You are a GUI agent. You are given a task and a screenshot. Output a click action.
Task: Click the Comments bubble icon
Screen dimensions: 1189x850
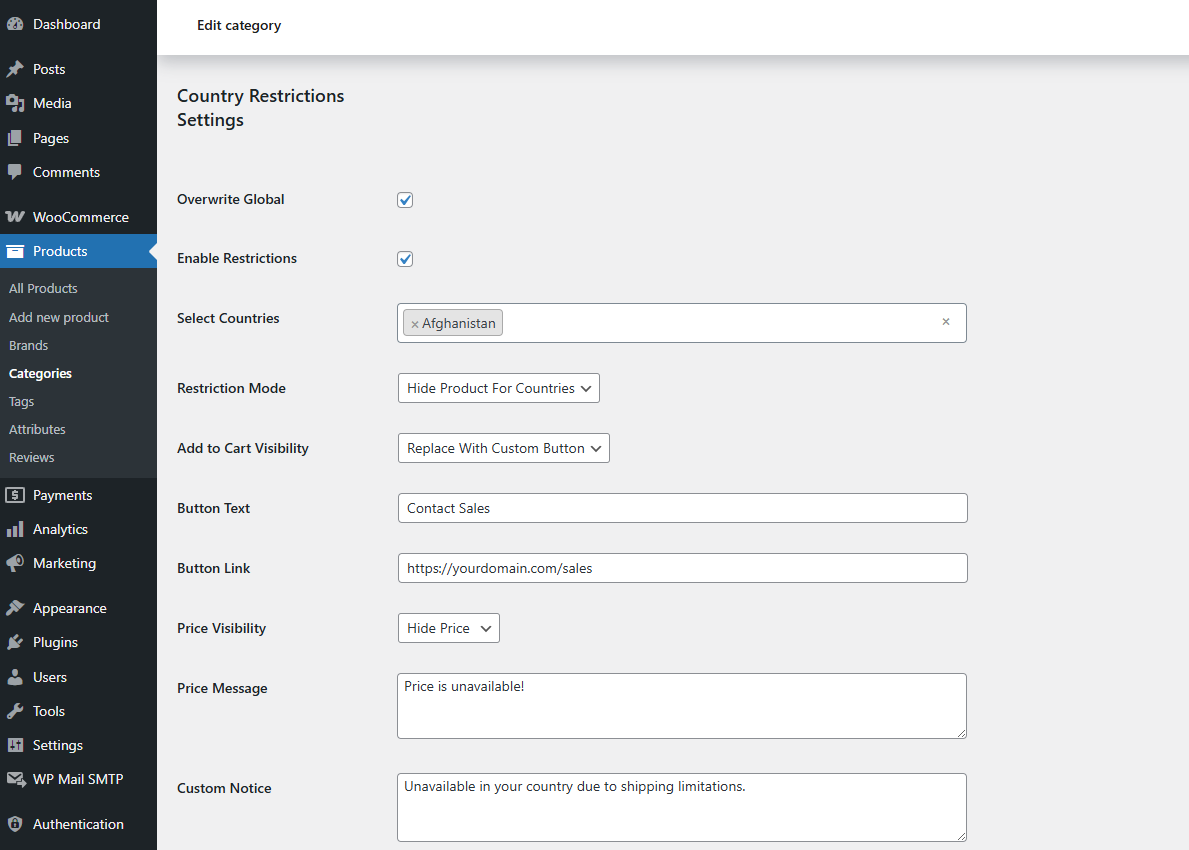tap(15, 172)
